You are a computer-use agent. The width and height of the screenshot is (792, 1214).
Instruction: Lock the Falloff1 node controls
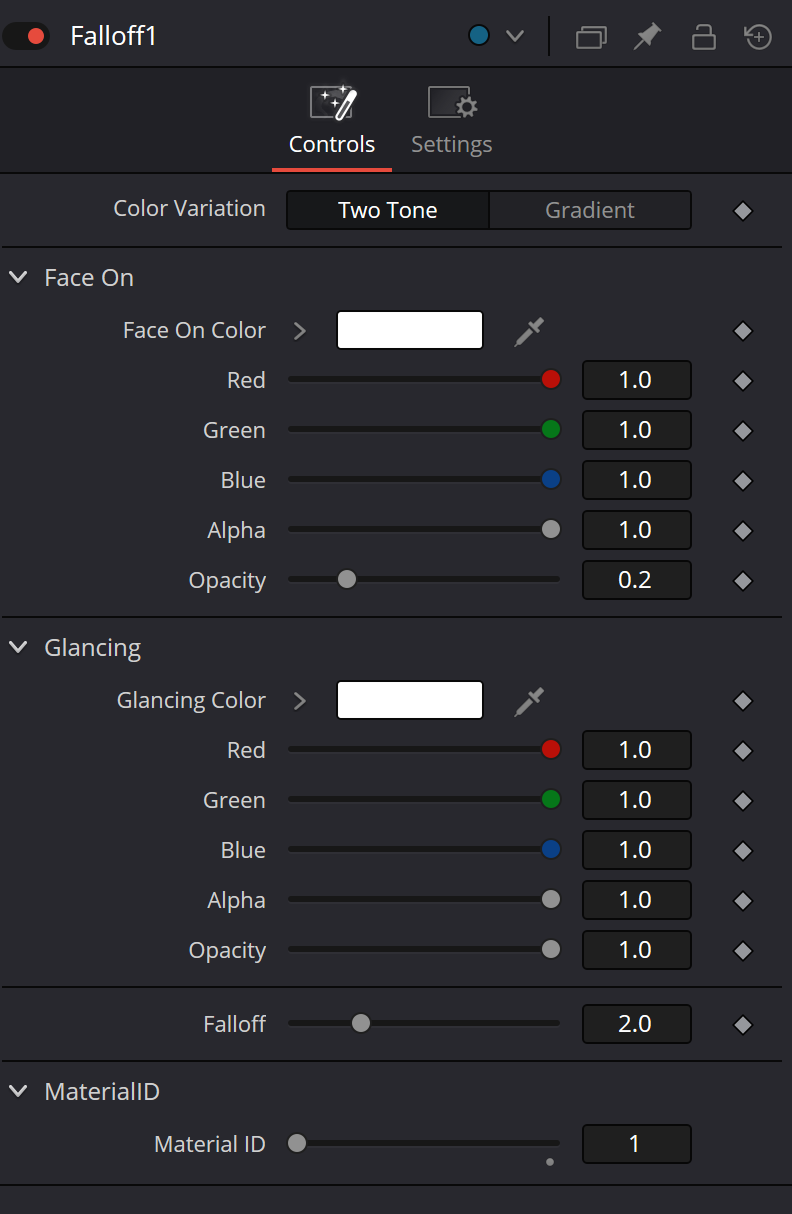tap(704, 37)
